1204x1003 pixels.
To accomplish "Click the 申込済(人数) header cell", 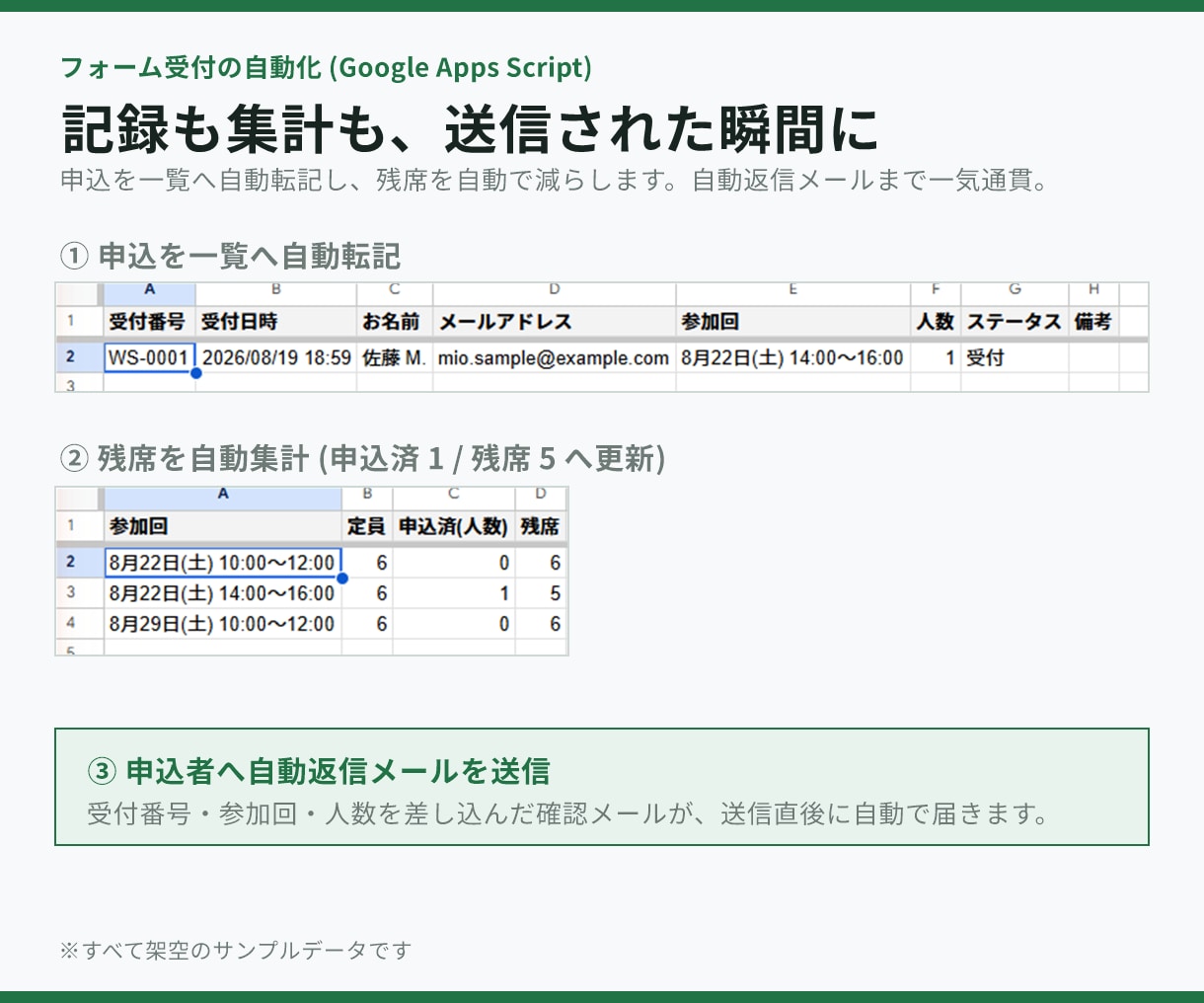I will tap(454, 526).
